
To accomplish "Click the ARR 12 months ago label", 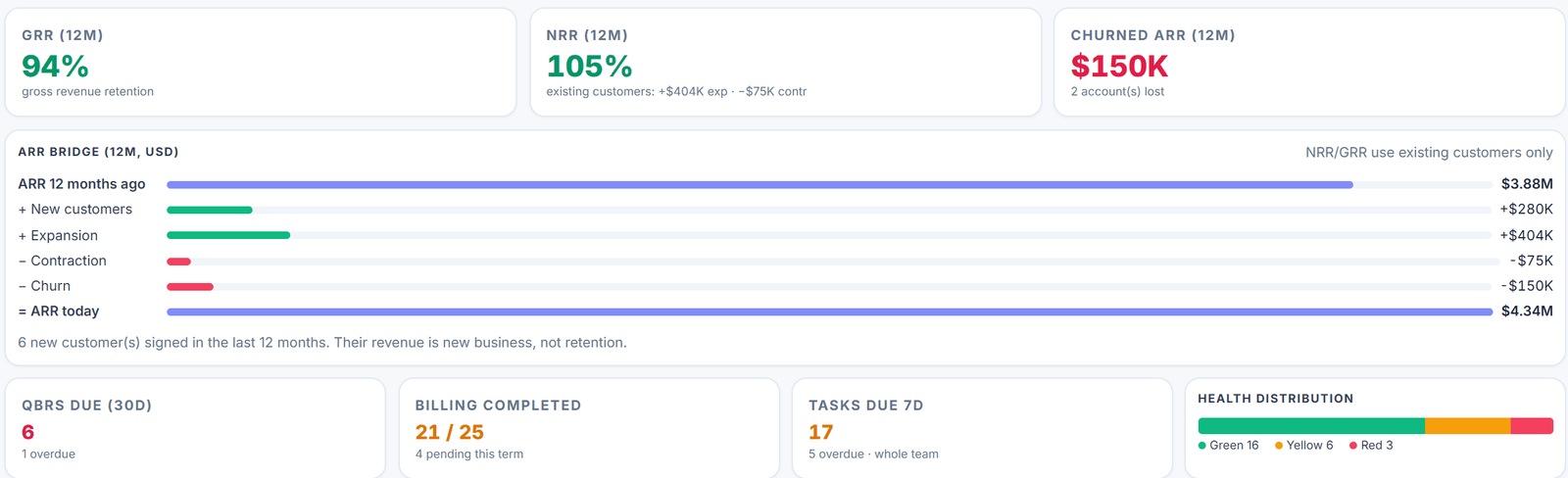I will pyautogui.click(x=81, y=184).
